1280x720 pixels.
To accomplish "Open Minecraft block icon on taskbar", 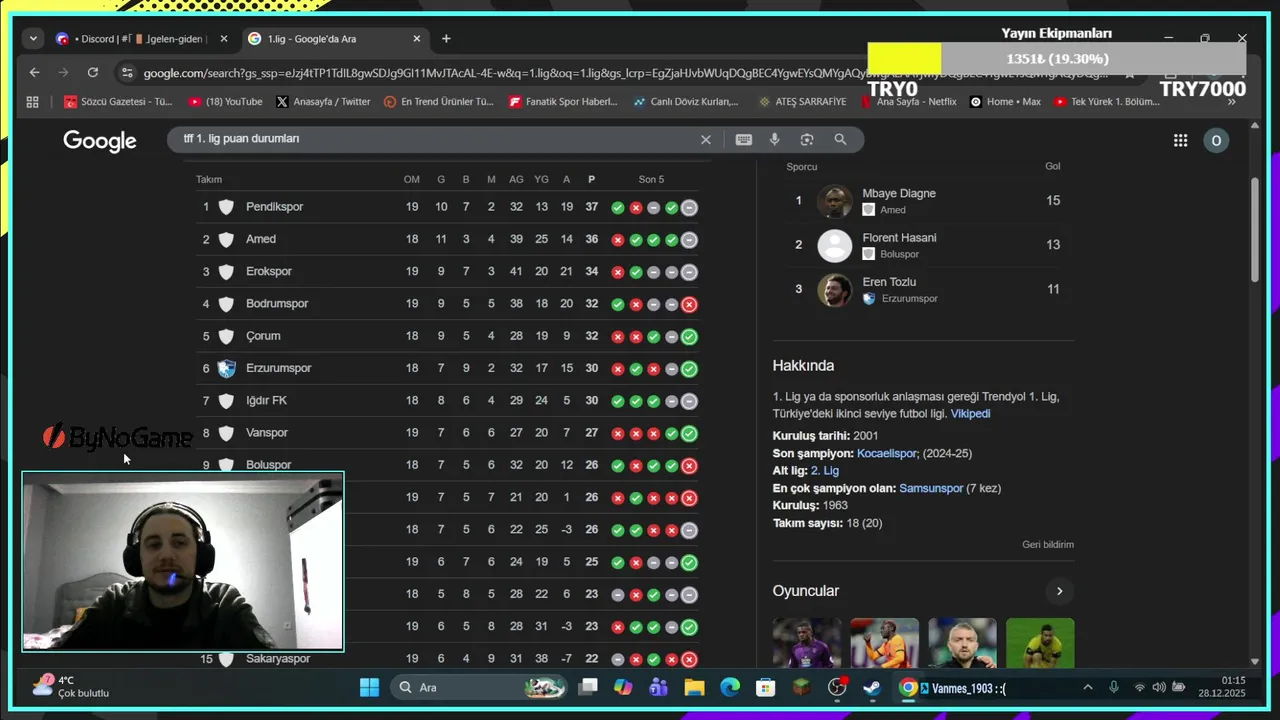I will [801, 687].
